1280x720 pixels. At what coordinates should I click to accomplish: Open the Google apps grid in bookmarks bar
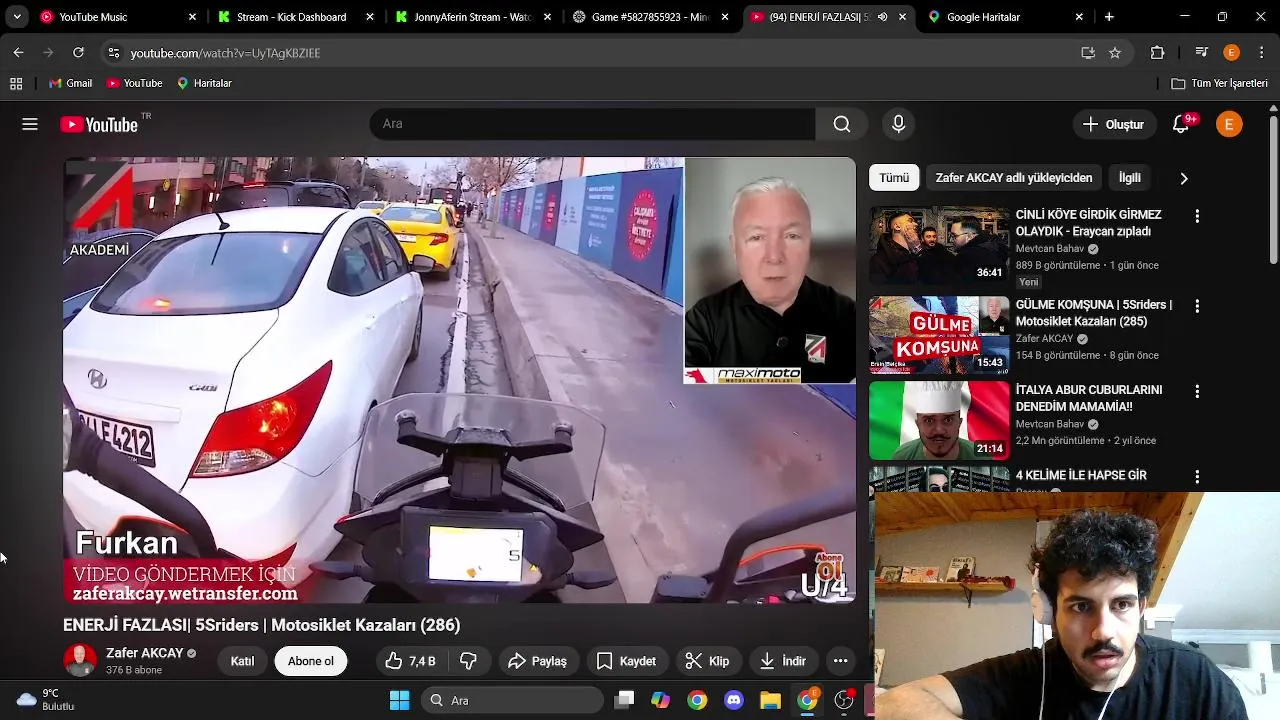(16, 84)
